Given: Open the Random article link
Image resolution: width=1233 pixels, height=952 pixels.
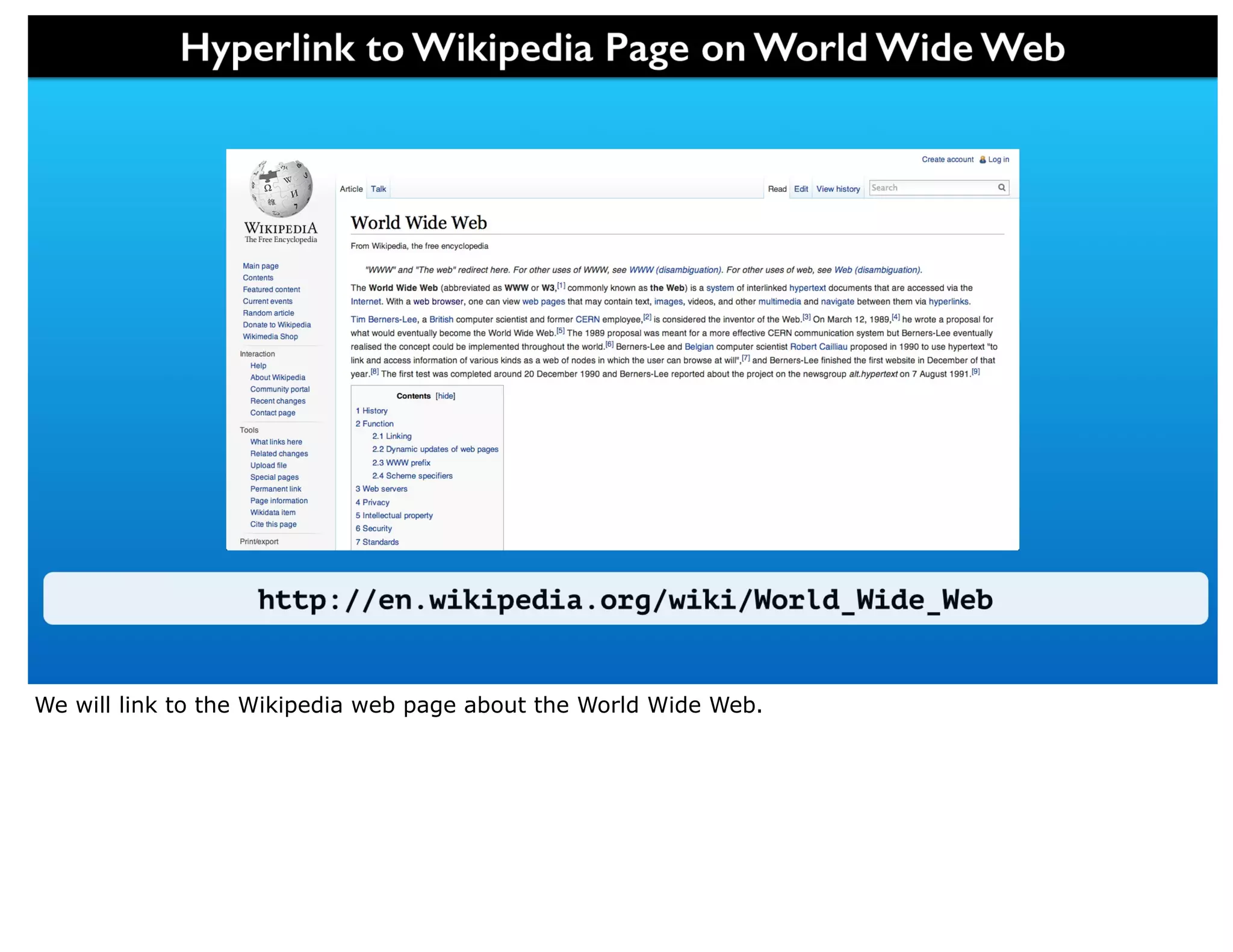Looking at the screenshot, I should click(269, 313).
